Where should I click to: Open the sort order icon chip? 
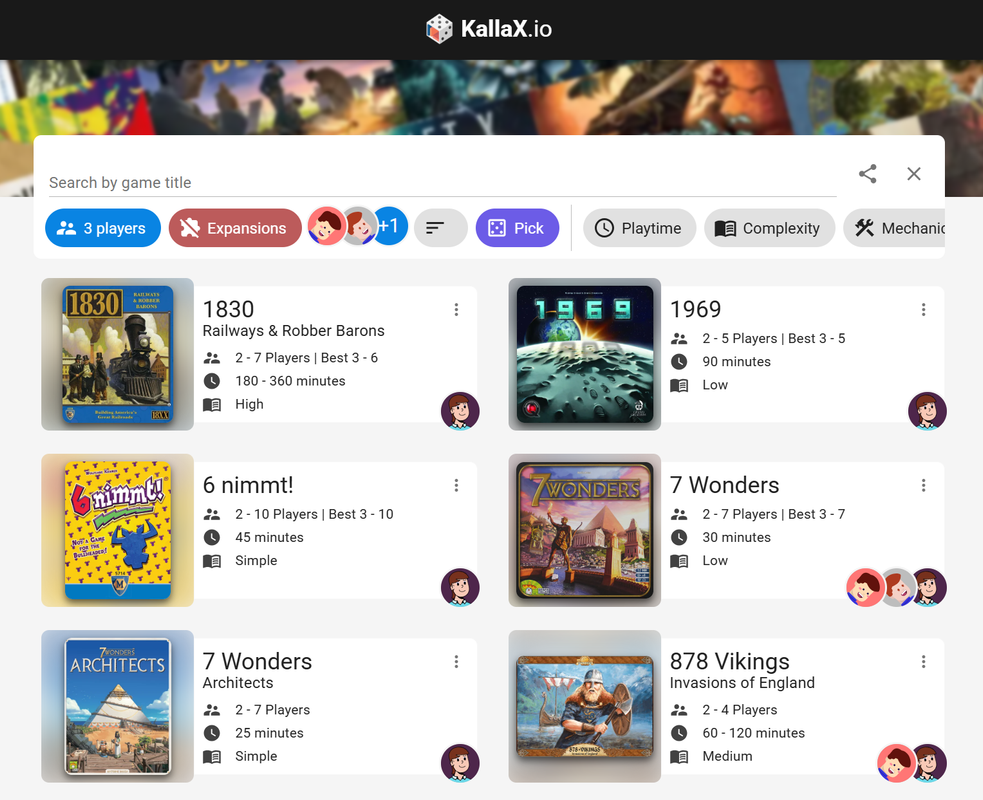[441, 228]
